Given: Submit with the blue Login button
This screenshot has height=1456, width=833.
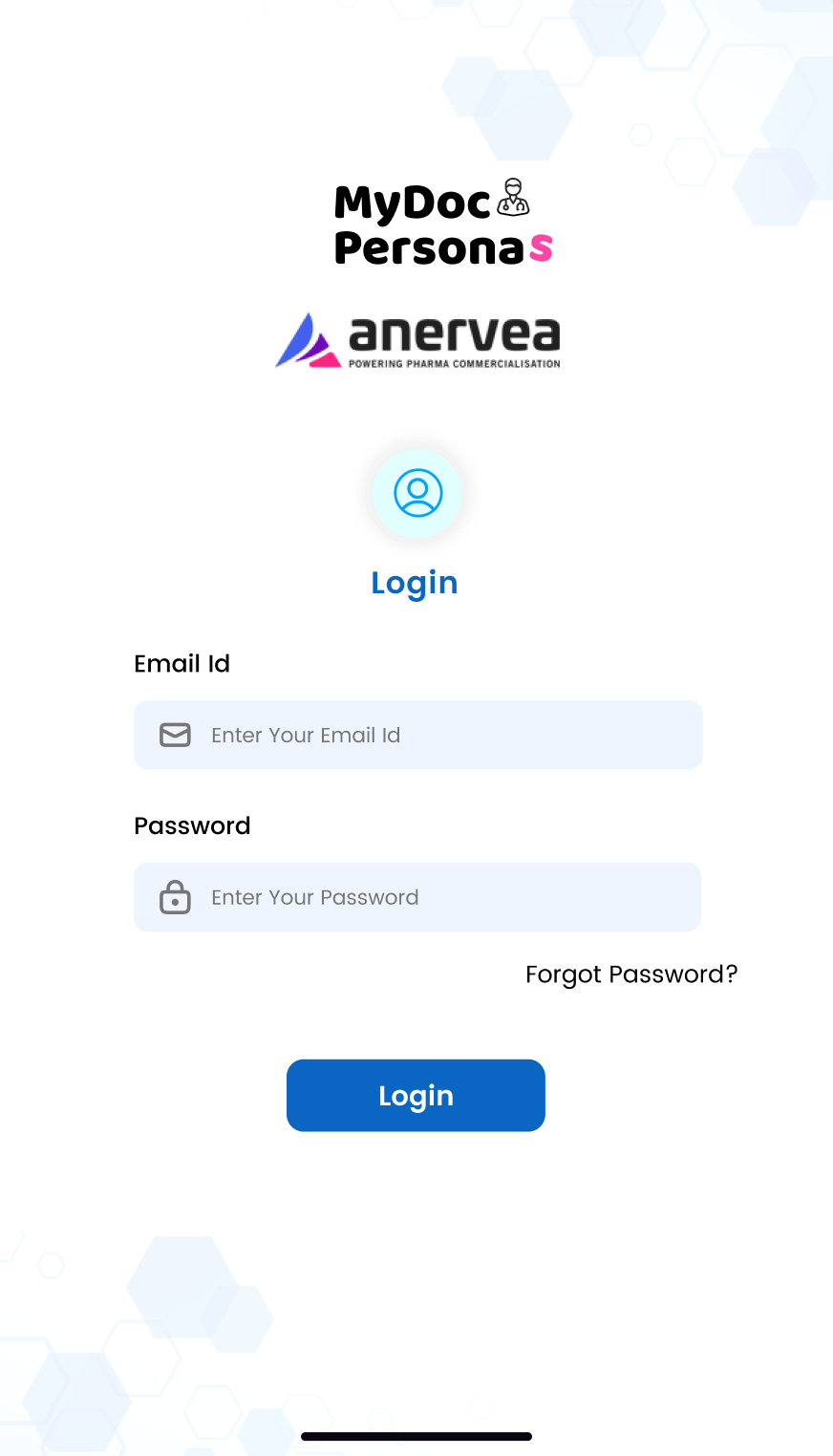Looking at the screenshot, I should point(416,1096).
